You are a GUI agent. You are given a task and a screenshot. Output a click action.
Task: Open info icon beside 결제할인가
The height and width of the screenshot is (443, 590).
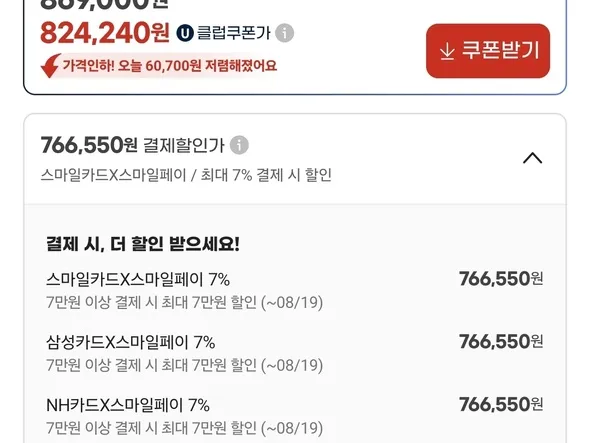click(239, 145)
